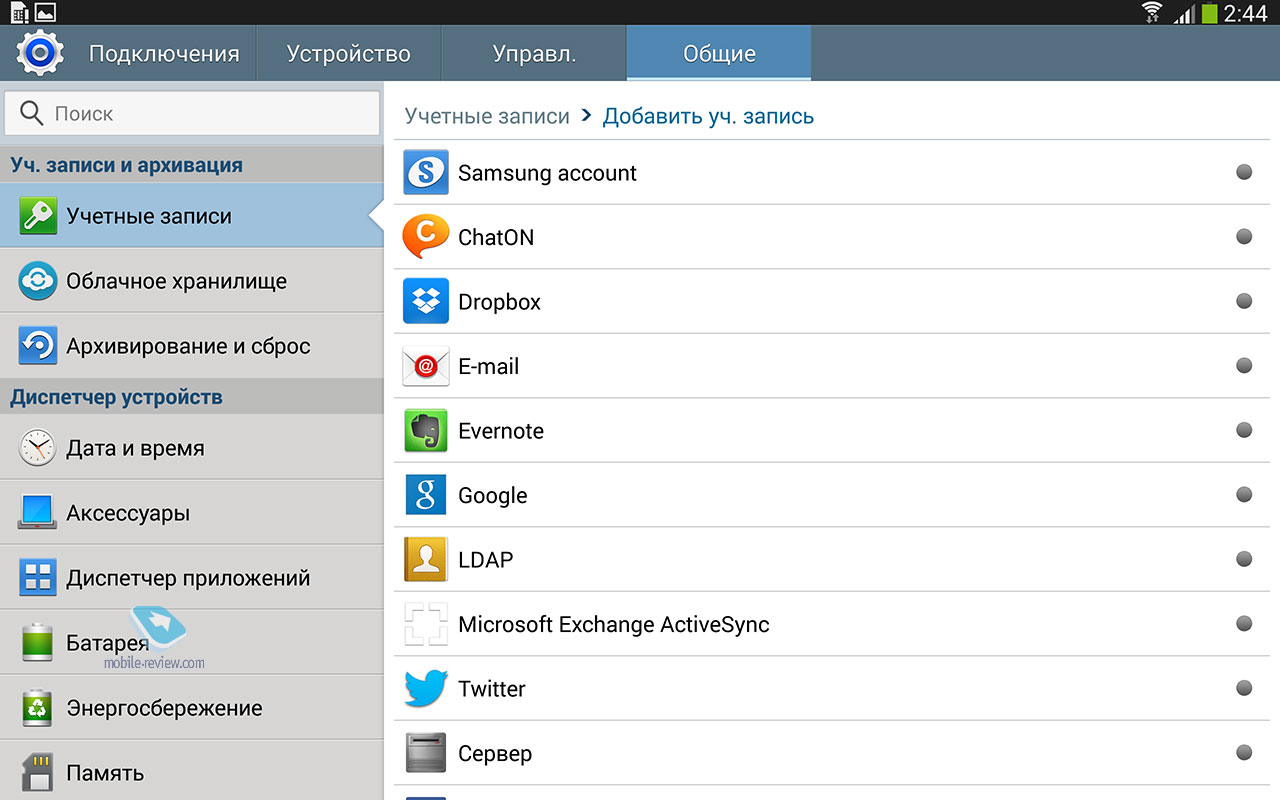Screen dimensions: 1280x800
Task: Select the ChatON radio dot
Action: (1244, 237)
